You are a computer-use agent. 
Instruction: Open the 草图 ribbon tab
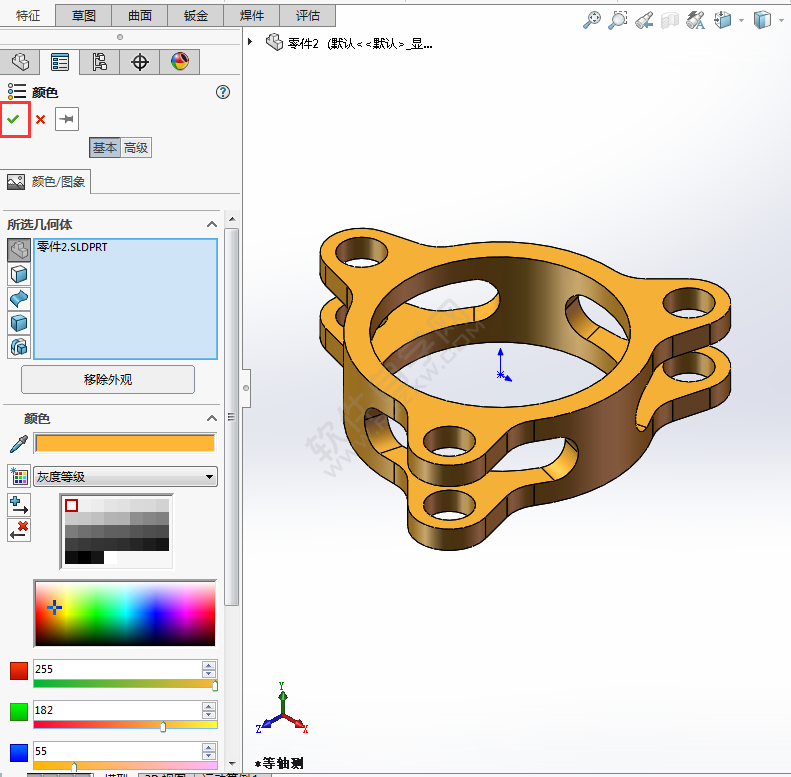click(x=84, y=16)
